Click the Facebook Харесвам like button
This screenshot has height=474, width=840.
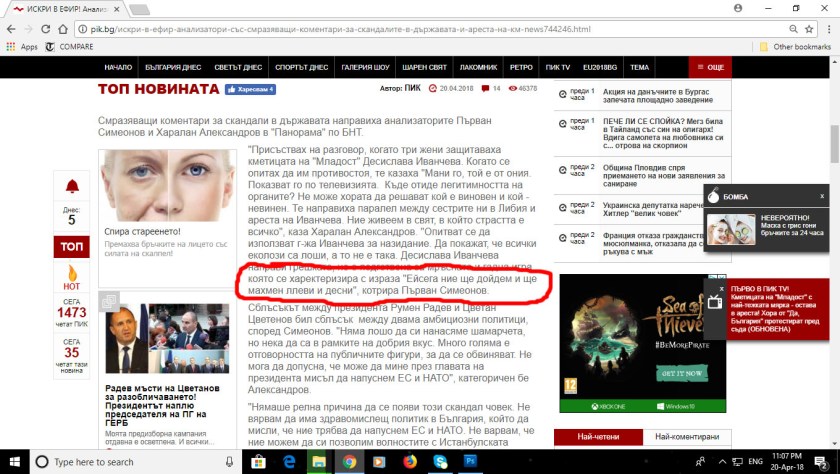(x=251, y=90)
